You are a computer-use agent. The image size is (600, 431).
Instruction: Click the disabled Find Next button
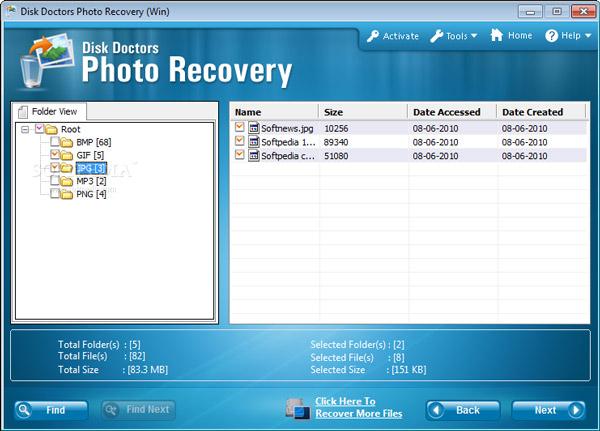pyautogui.click(x=139, y=410)
